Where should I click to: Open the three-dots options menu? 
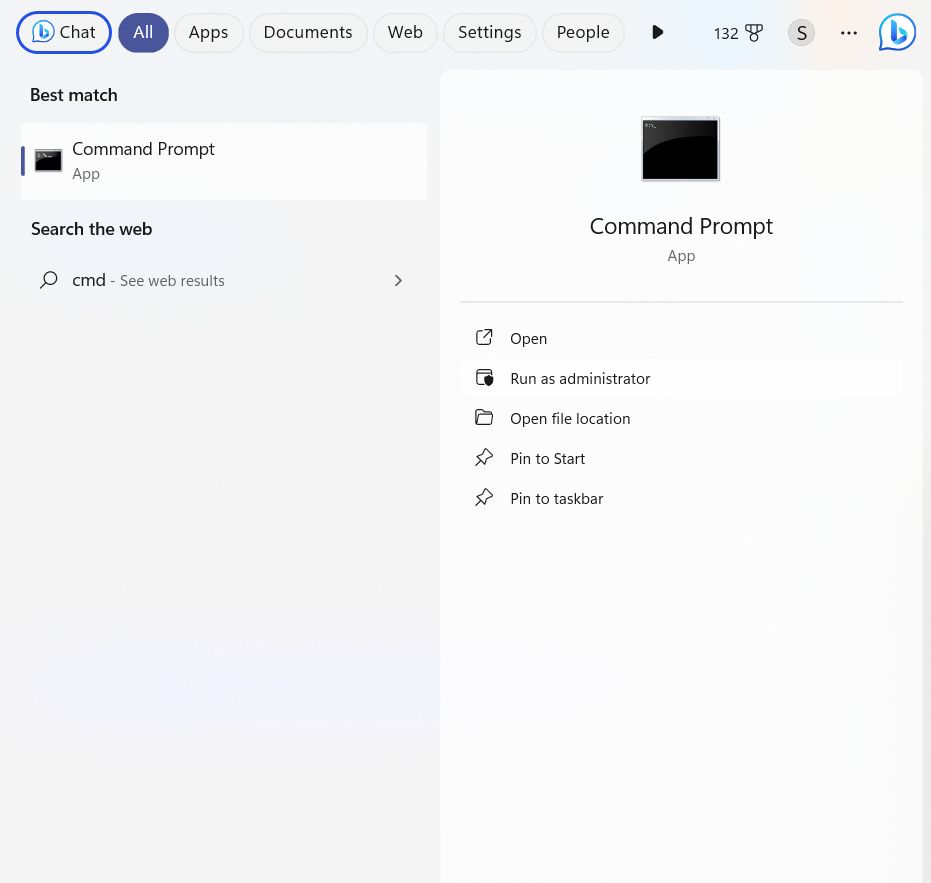849,33
